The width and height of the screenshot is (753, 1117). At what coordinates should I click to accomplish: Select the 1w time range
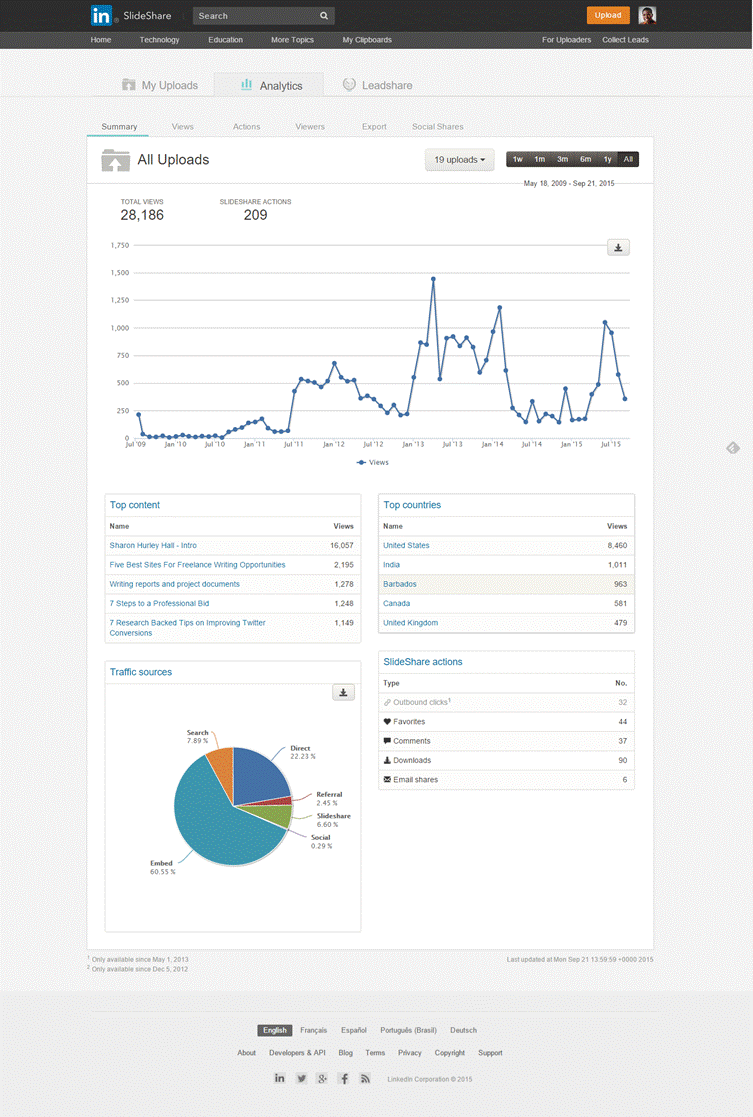[517, 160]
